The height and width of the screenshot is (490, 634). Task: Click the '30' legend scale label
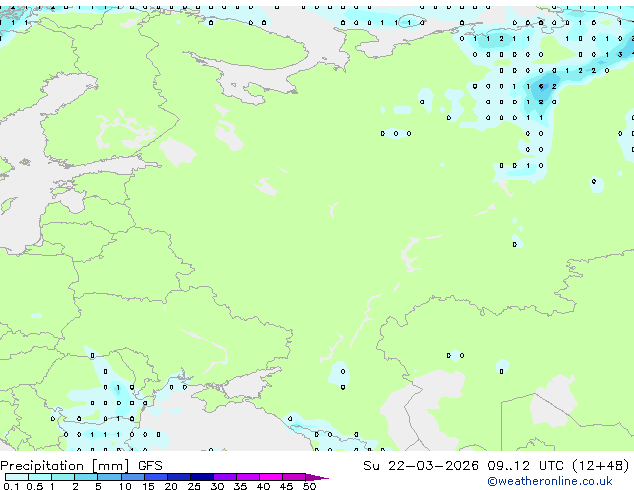218,486
